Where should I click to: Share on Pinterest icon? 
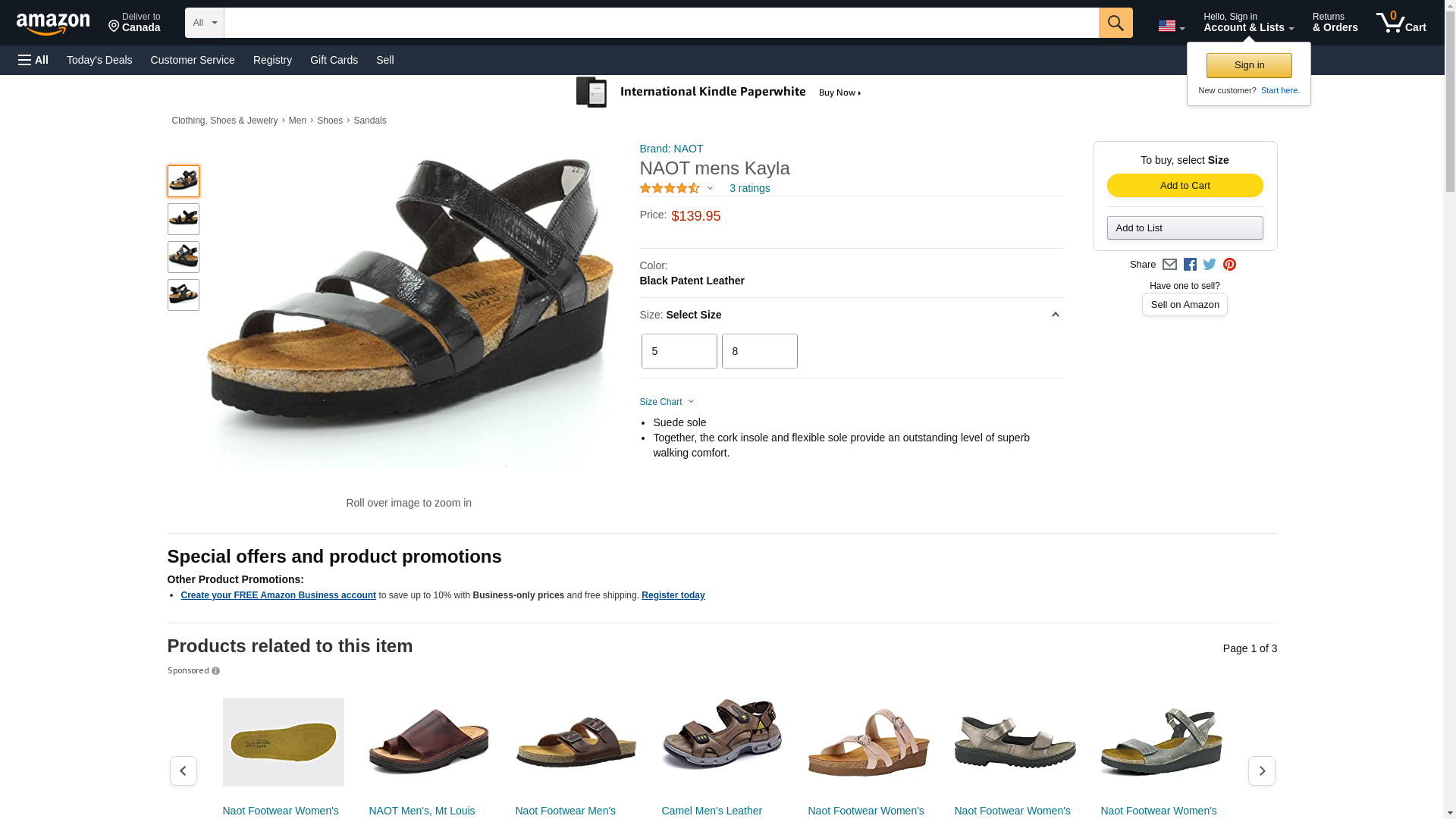(x=1229, y=265)
